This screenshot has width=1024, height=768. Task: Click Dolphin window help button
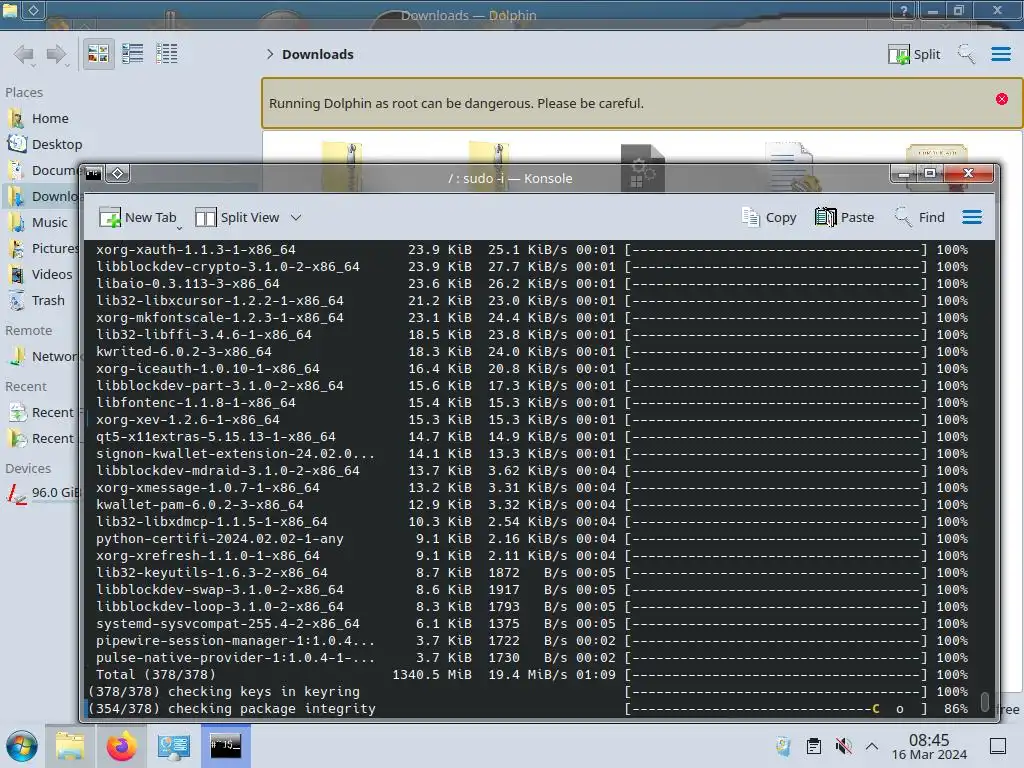(904, 10)
